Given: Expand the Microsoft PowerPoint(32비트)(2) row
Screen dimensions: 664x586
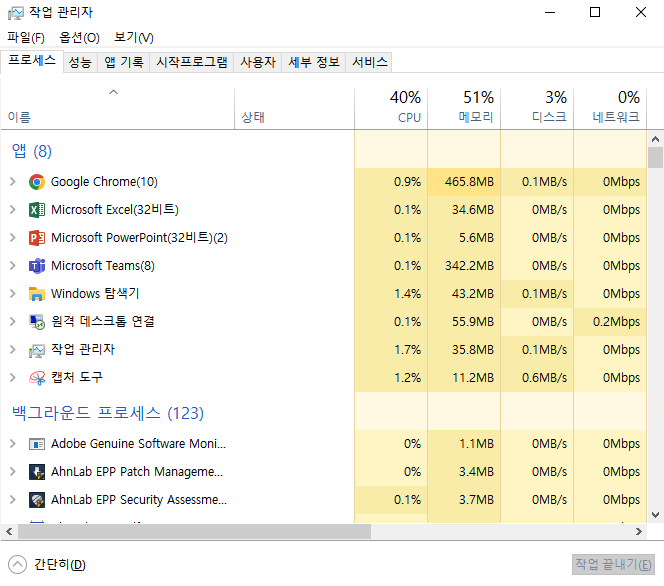Looking at the screenshot, I should (13, 238).
